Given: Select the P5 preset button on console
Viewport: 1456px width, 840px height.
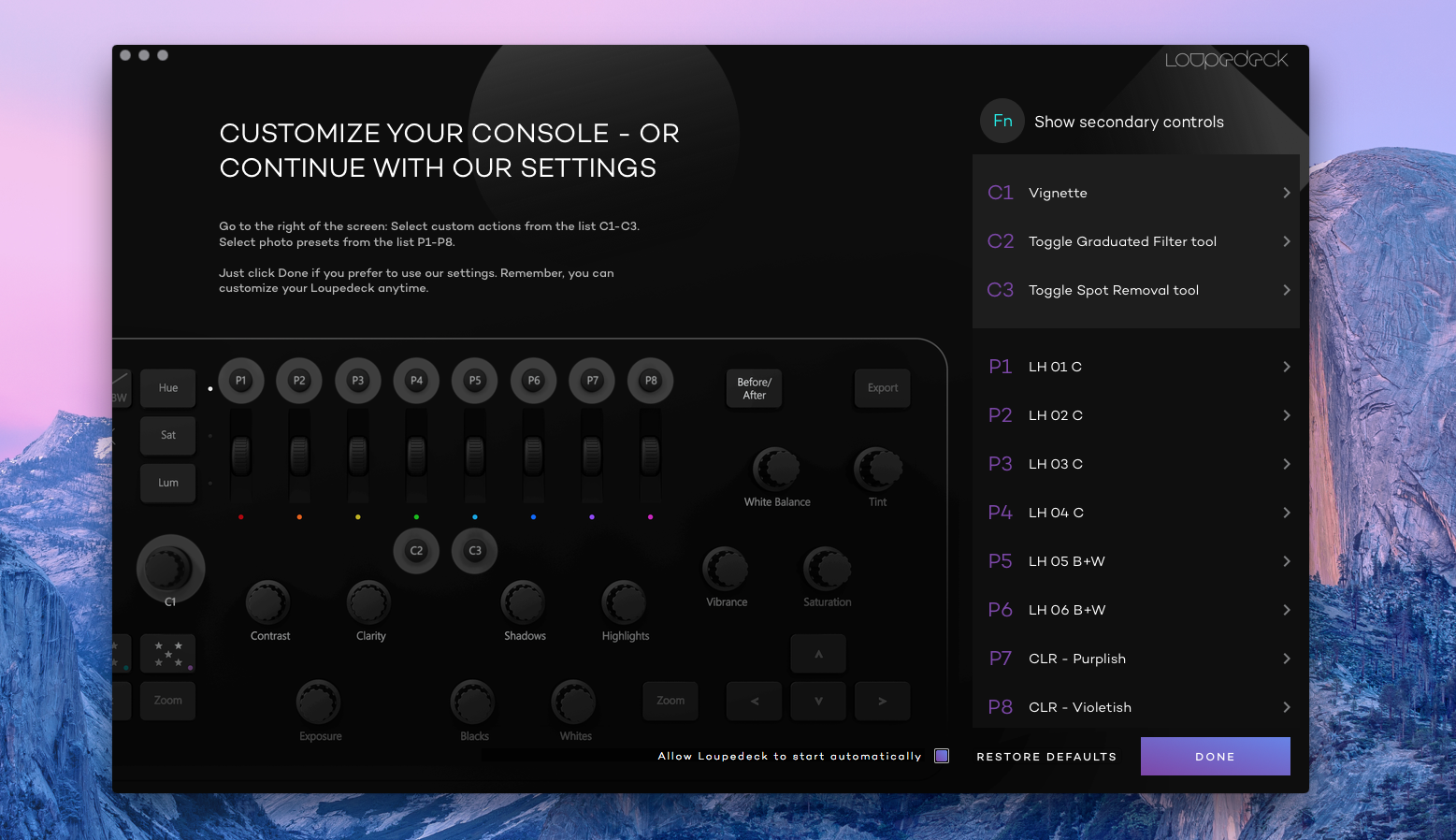Looking at the screenshot, I should tap(475, 381).
